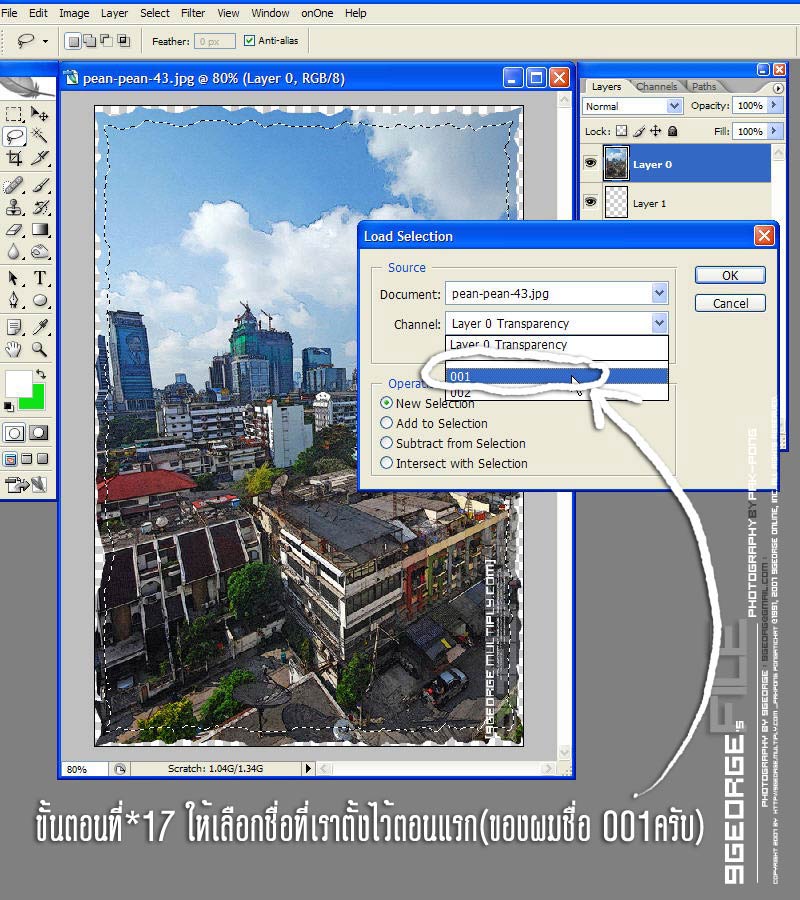Choose Intersect with selection mode in options bar

point(123,40)
